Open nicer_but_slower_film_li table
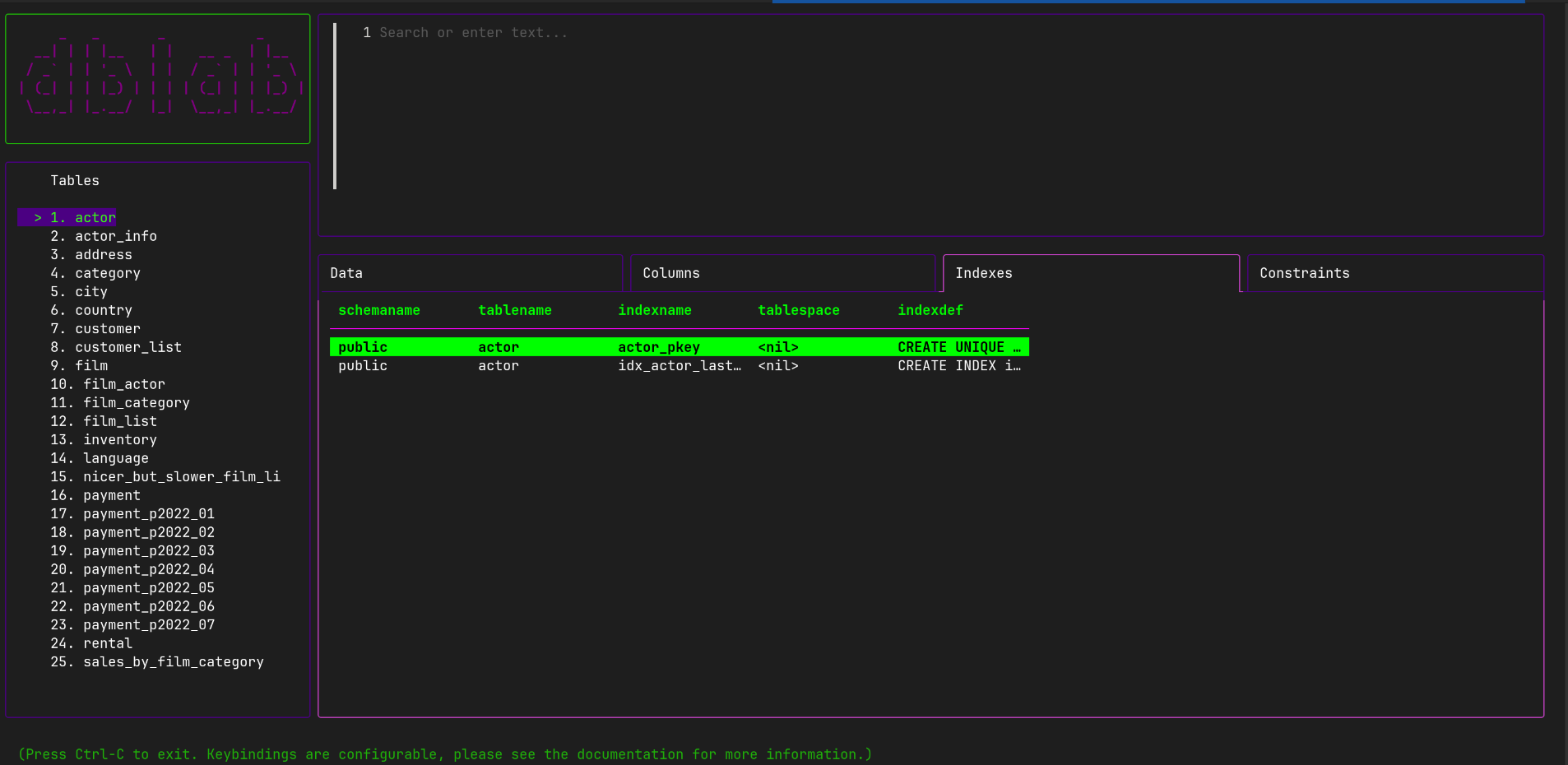 (x=165, y=477)
